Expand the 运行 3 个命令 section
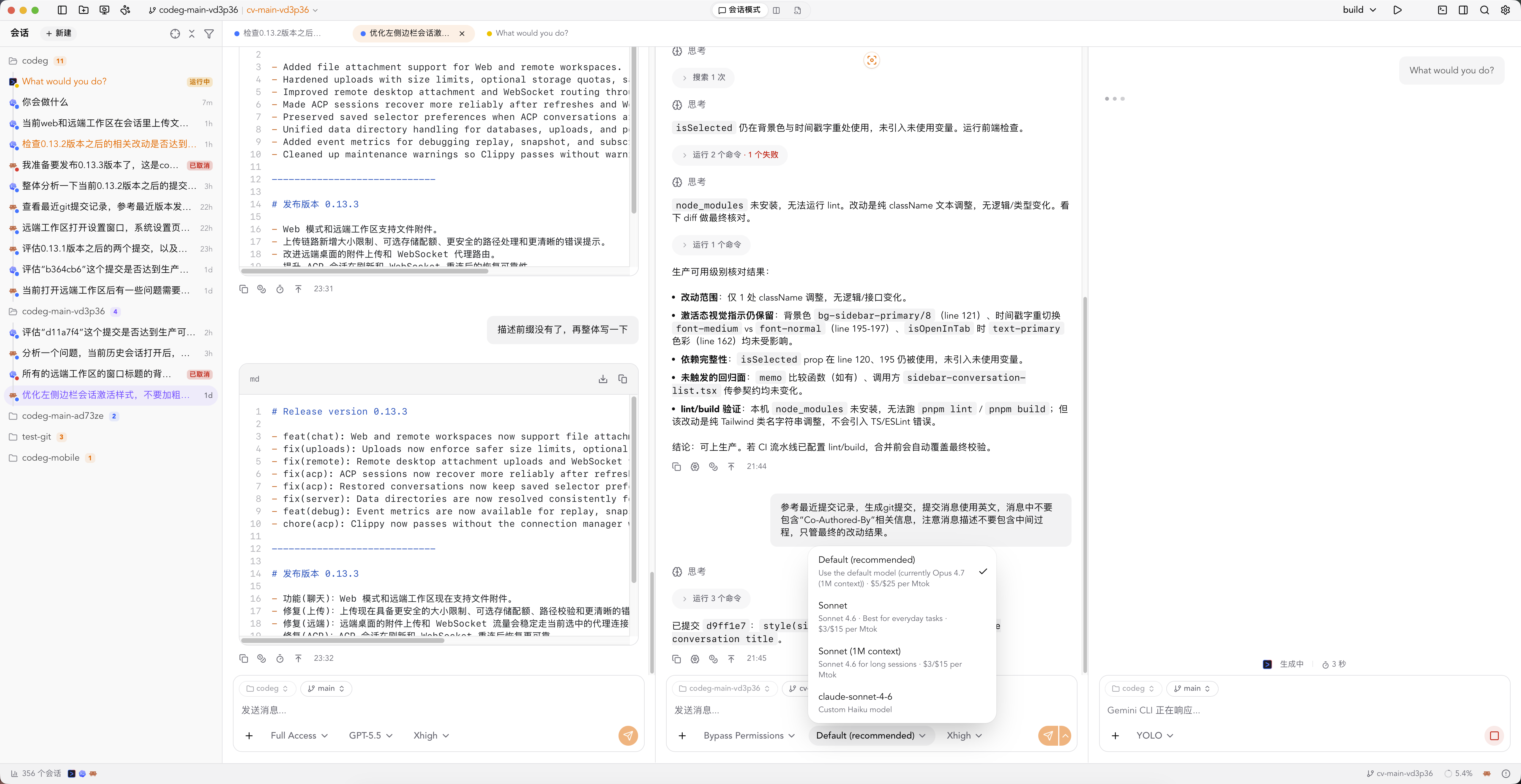The height and width of the screenshot is (784, 1521). point(711,599)
